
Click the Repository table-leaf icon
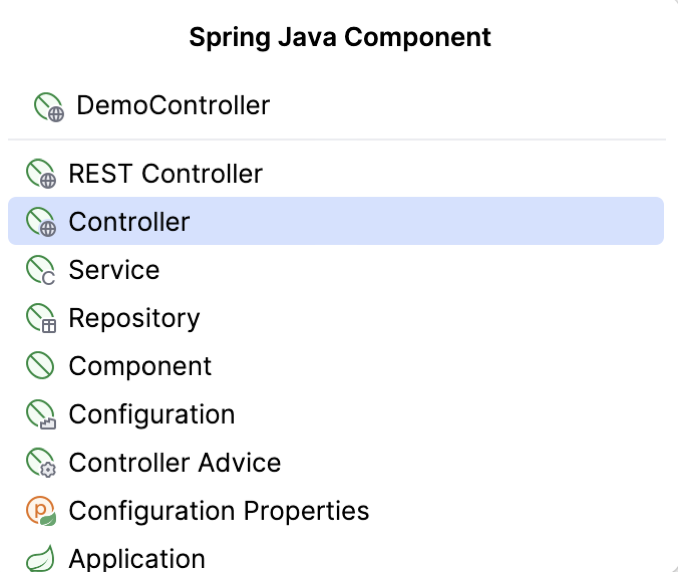(41, 319)
